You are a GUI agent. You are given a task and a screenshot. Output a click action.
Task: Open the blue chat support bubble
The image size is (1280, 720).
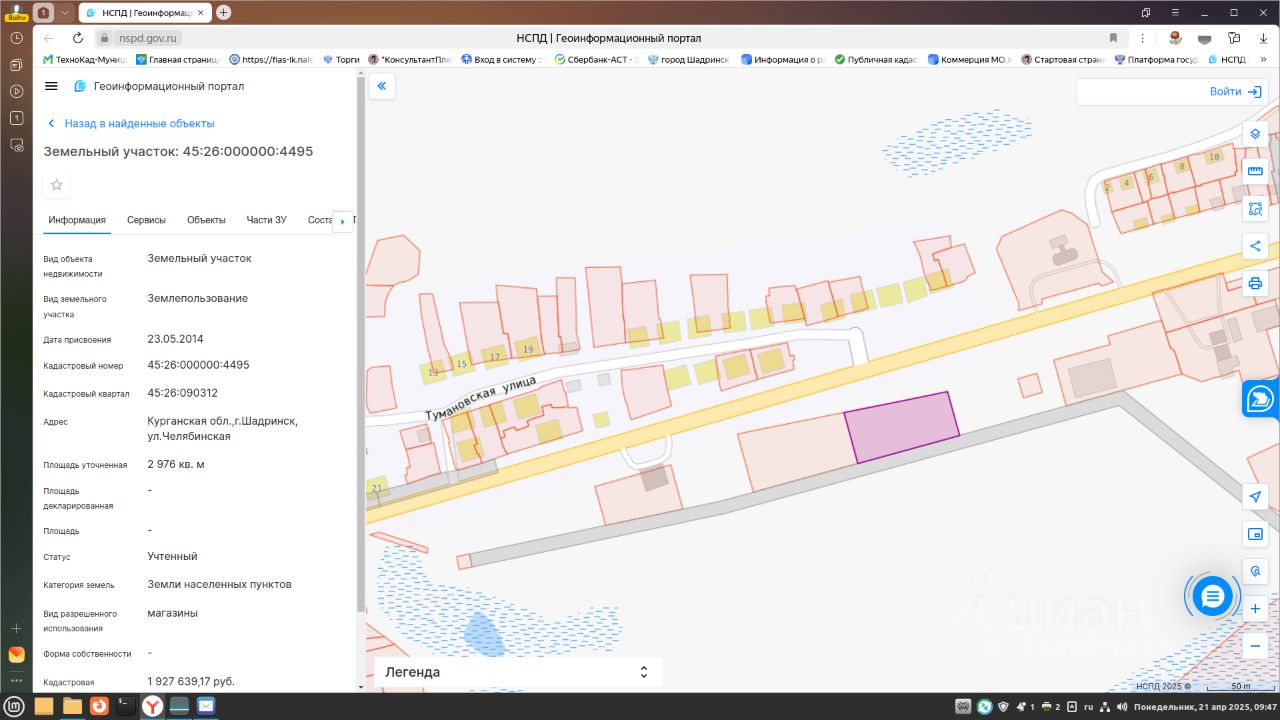coord(1212,597)
